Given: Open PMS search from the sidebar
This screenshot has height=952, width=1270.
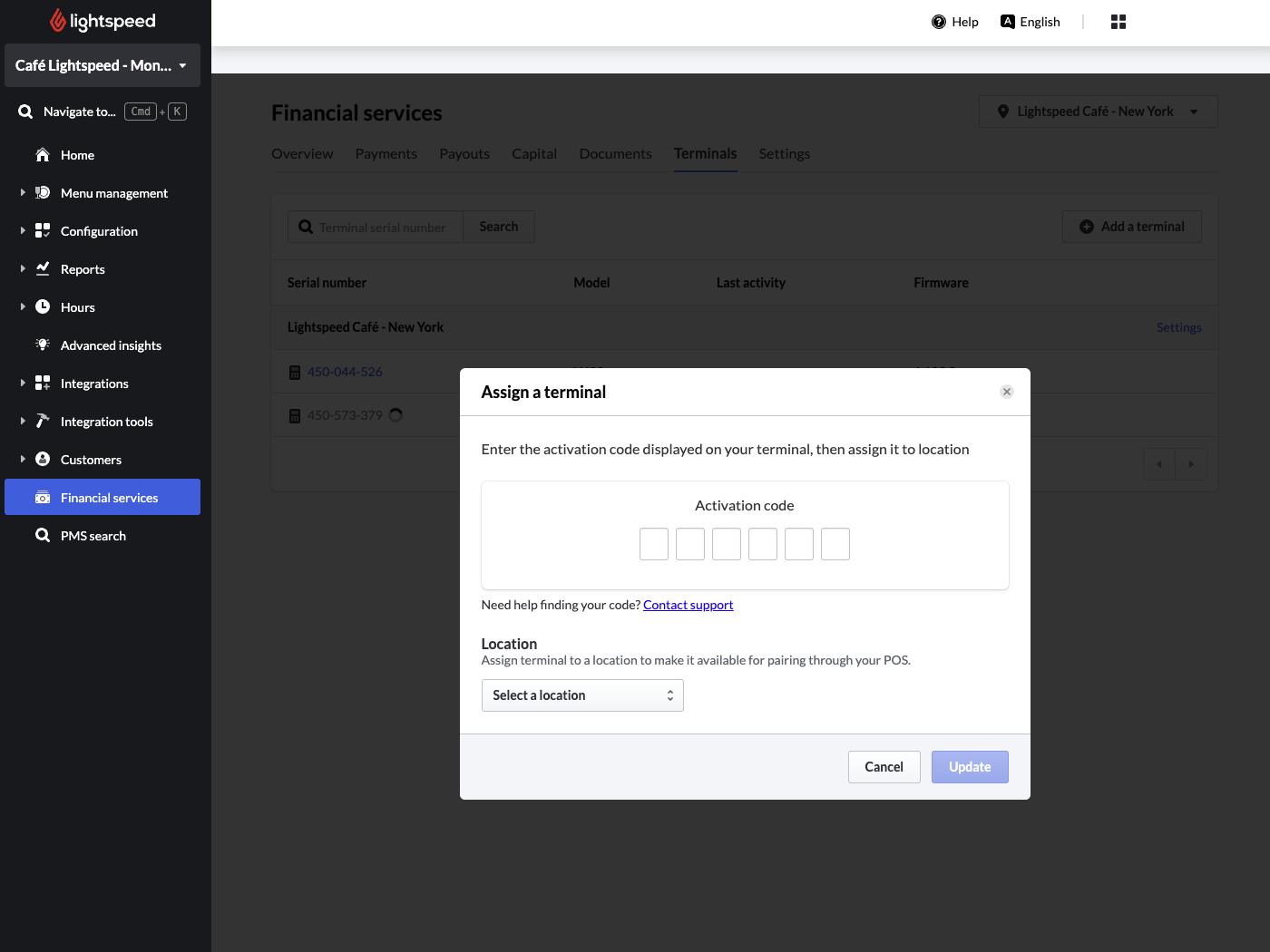Looking at the screenshot, I should tap(43, 536).
